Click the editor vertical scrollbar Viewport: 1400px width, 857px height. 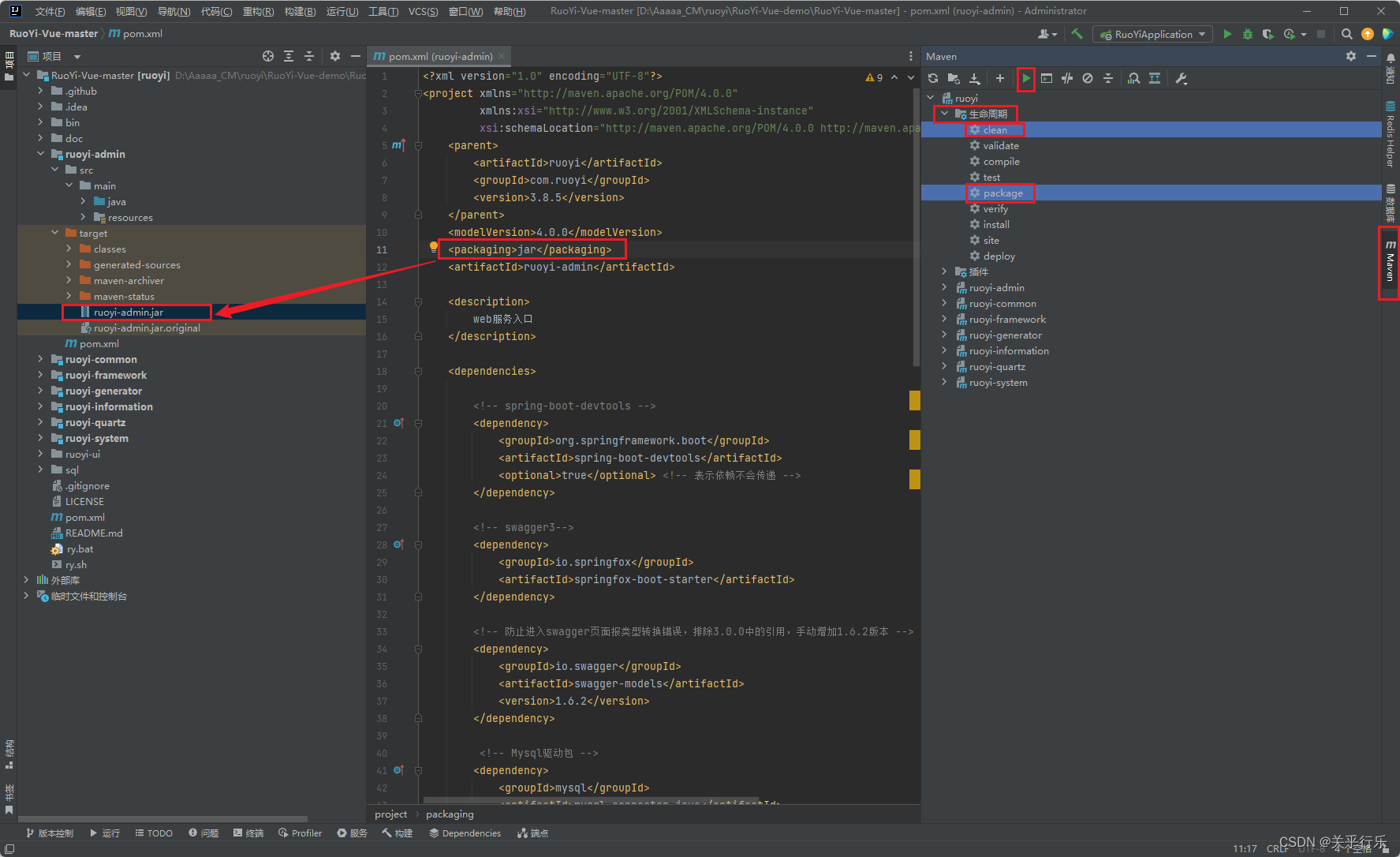[916, 229]
